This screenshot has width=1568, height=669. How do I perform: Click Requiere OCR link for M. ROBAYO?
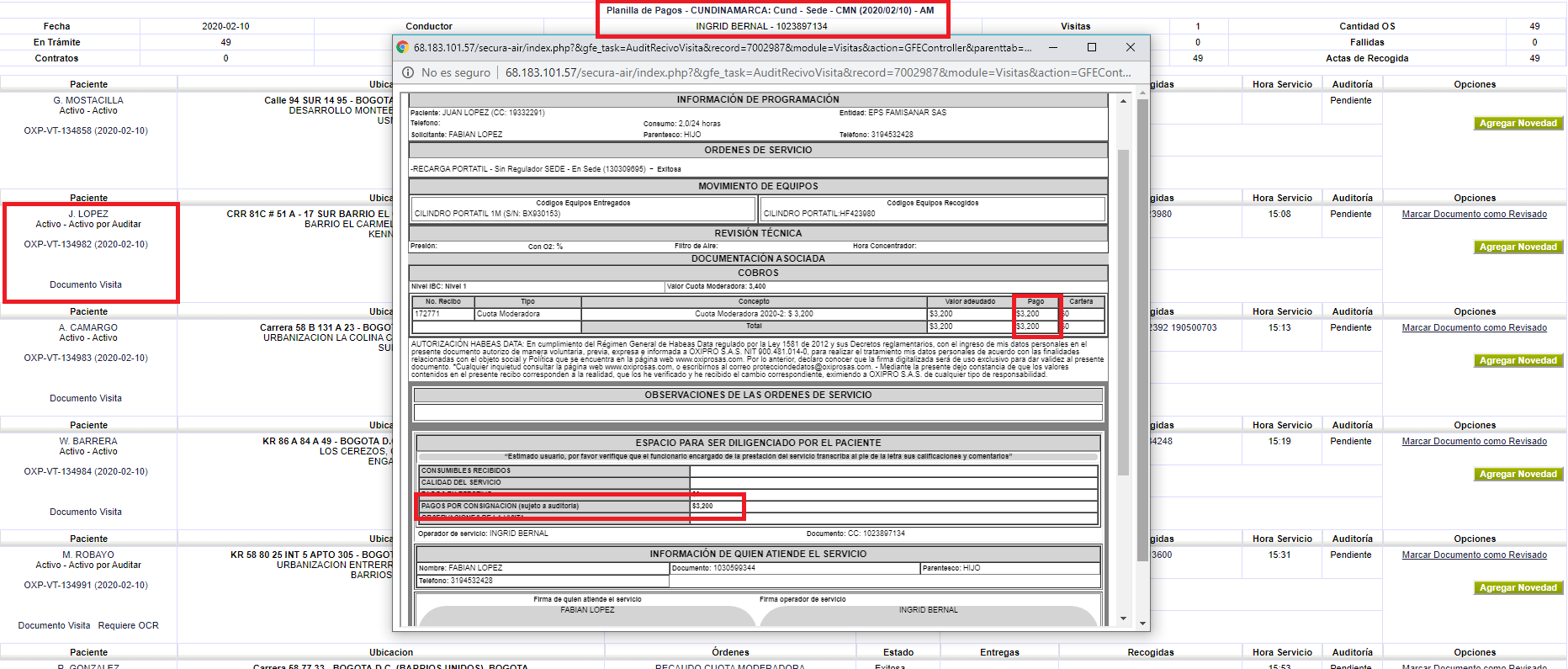click(128, 626)
